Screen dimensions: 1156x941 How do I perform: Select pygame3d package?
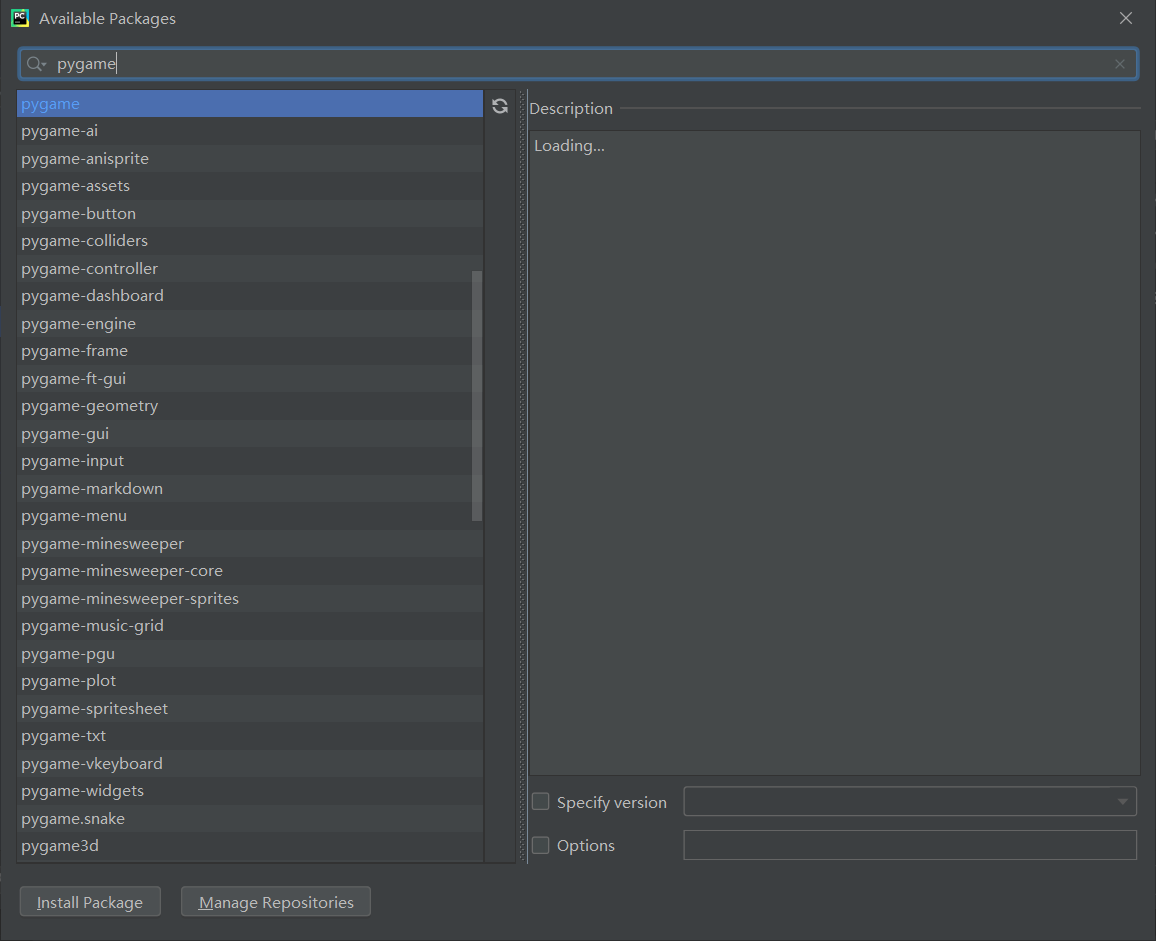(x=250, y=846)
